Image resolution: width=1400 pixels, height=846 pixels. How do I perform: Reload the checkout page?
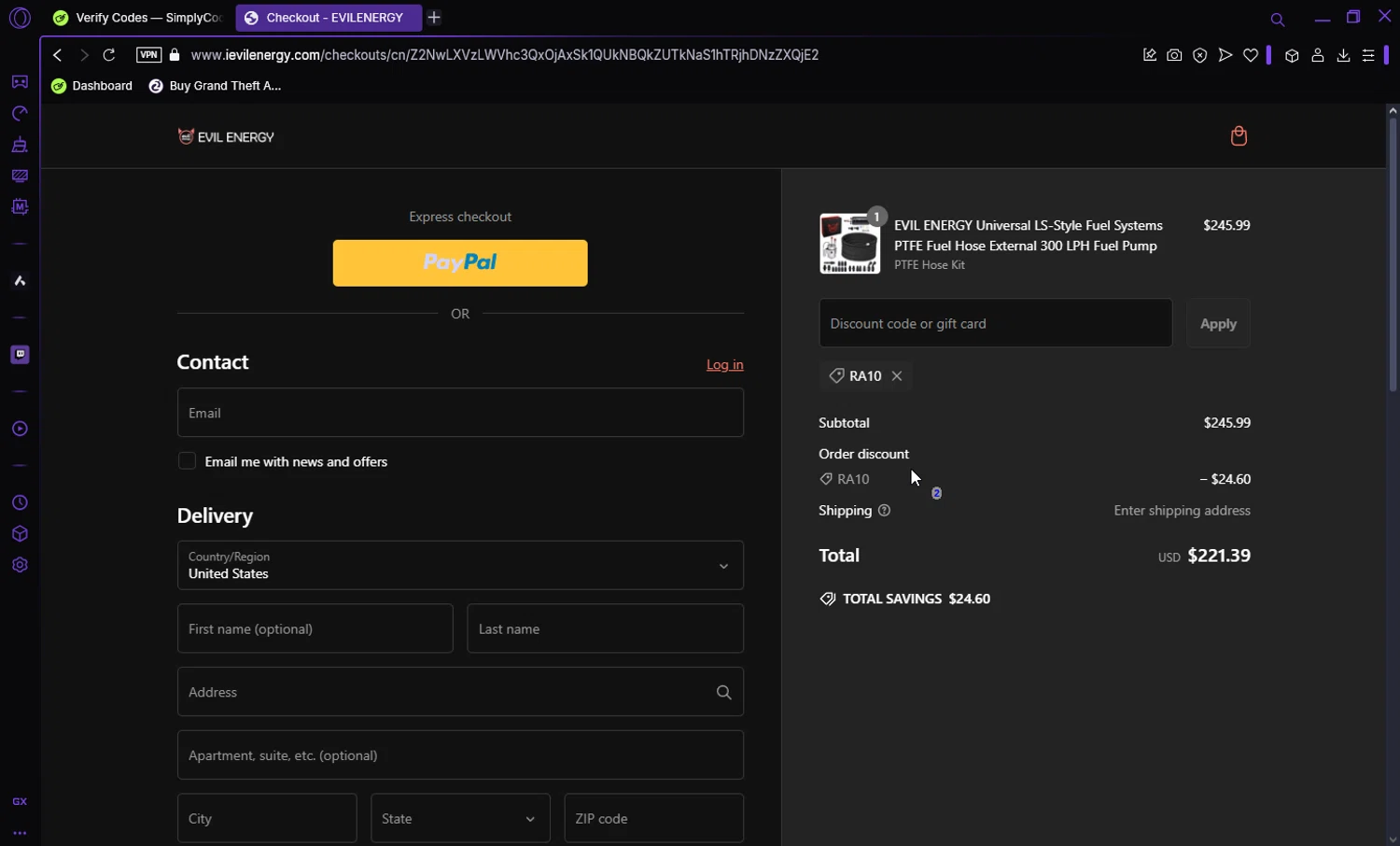[109, 55]
